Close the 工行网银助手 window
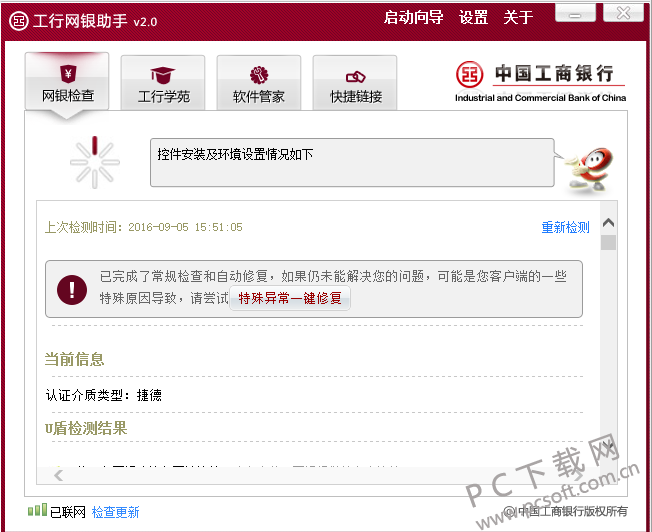Viewport: 652px width, 532px height. point(623,12)
